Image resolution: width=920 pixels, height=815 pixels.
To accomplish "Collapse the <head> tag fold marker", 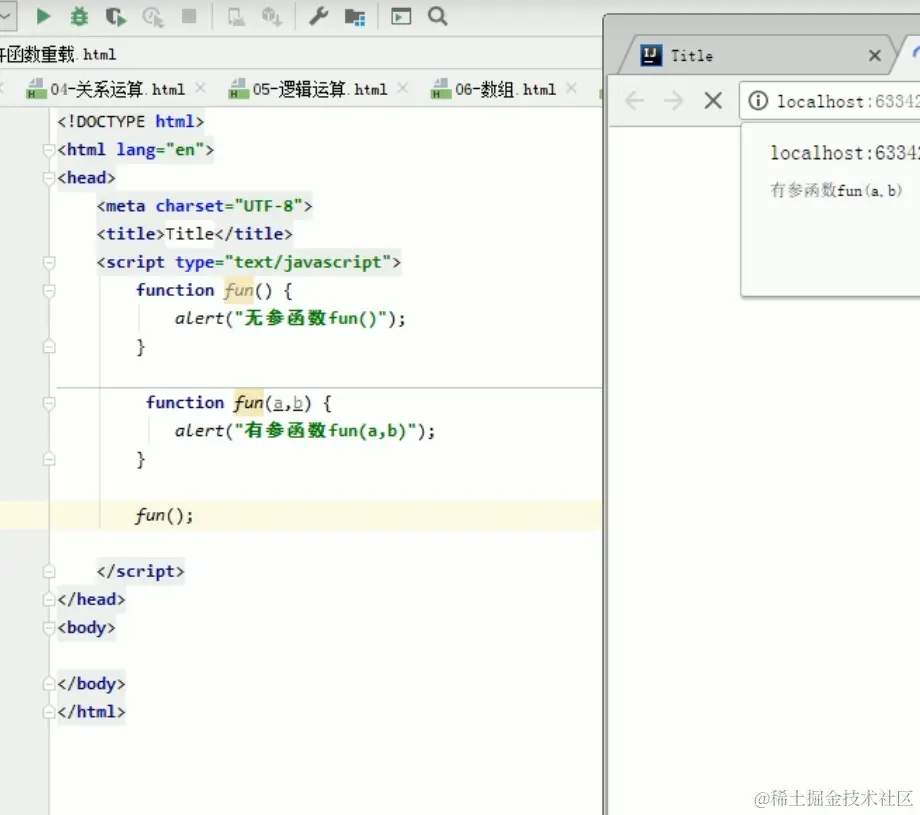I will pos(49,178).
